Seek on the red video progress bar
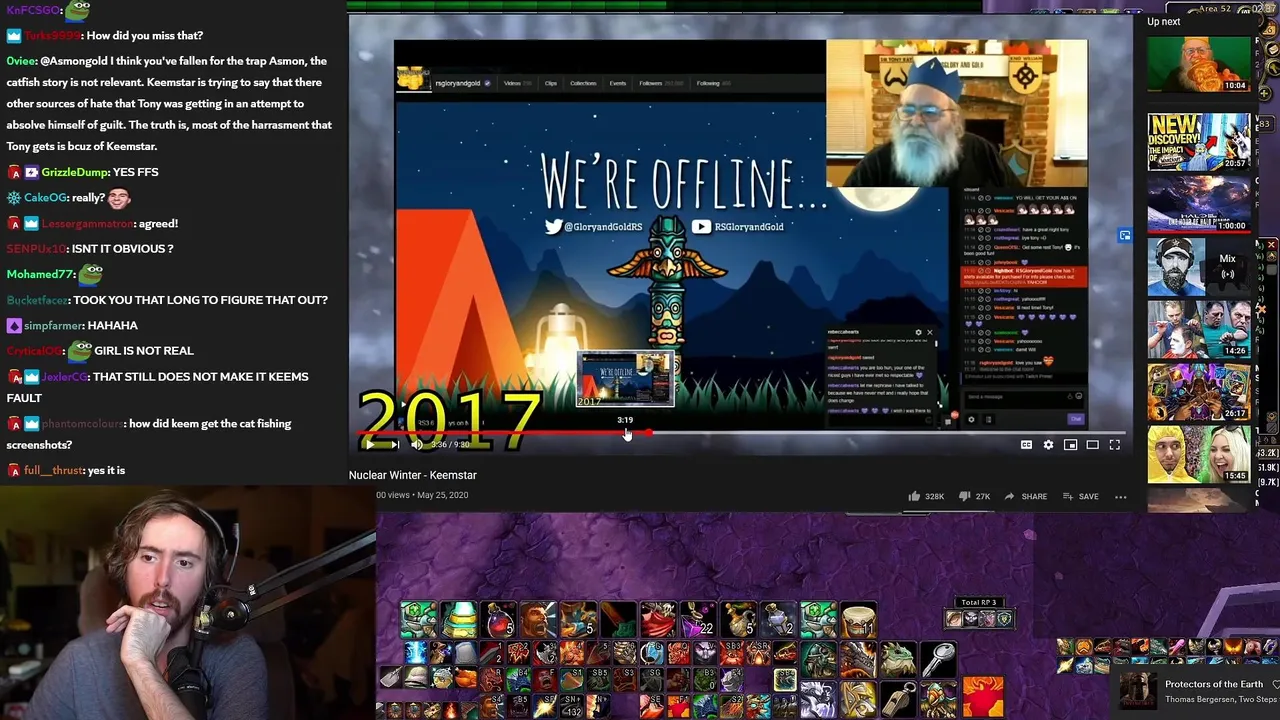Image resolution: width=1280 pixels, height=720 pixels. coord(742,433)
